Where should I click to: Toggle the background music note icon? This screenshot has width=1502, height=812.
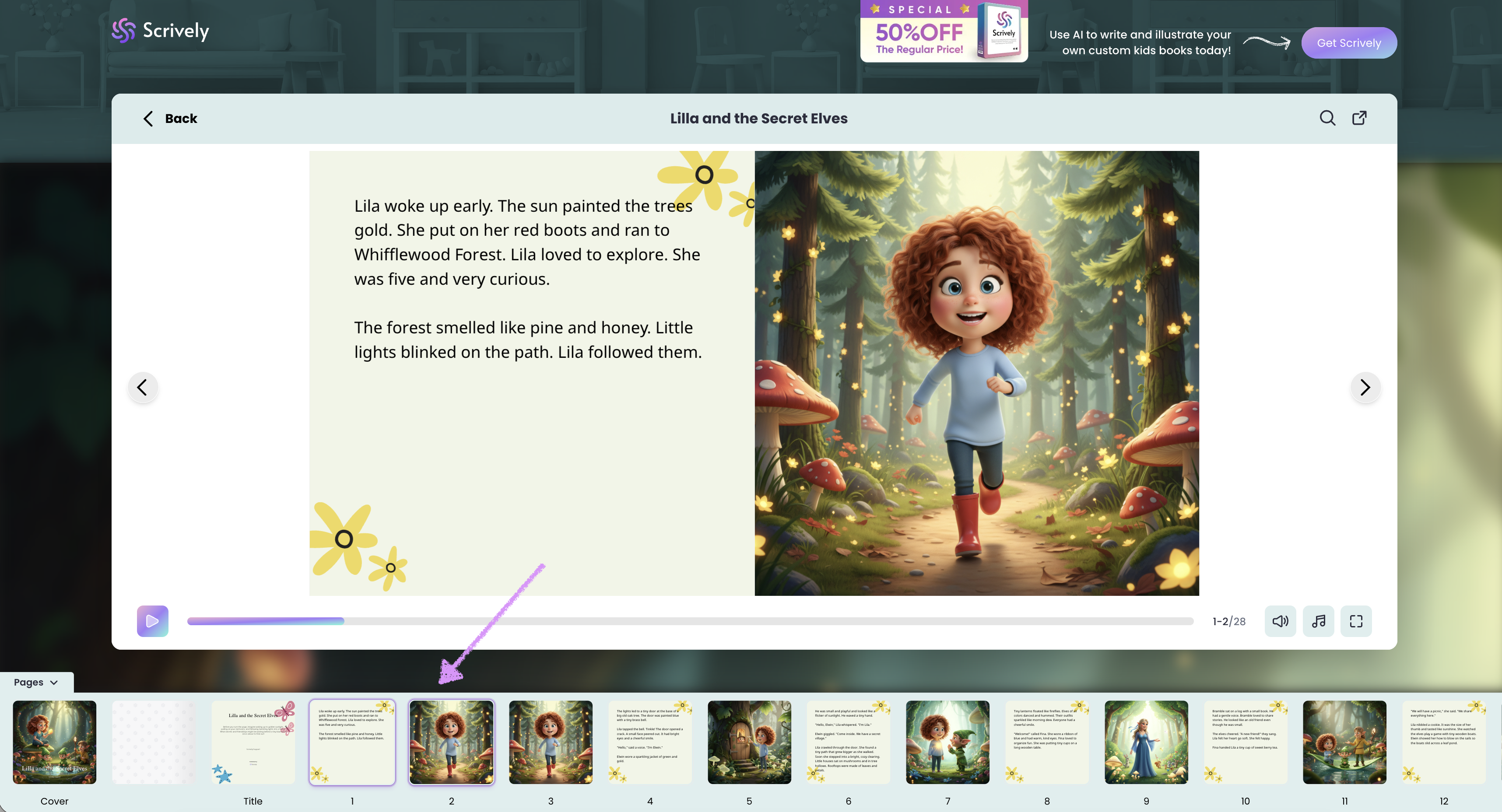(1318, 621)
